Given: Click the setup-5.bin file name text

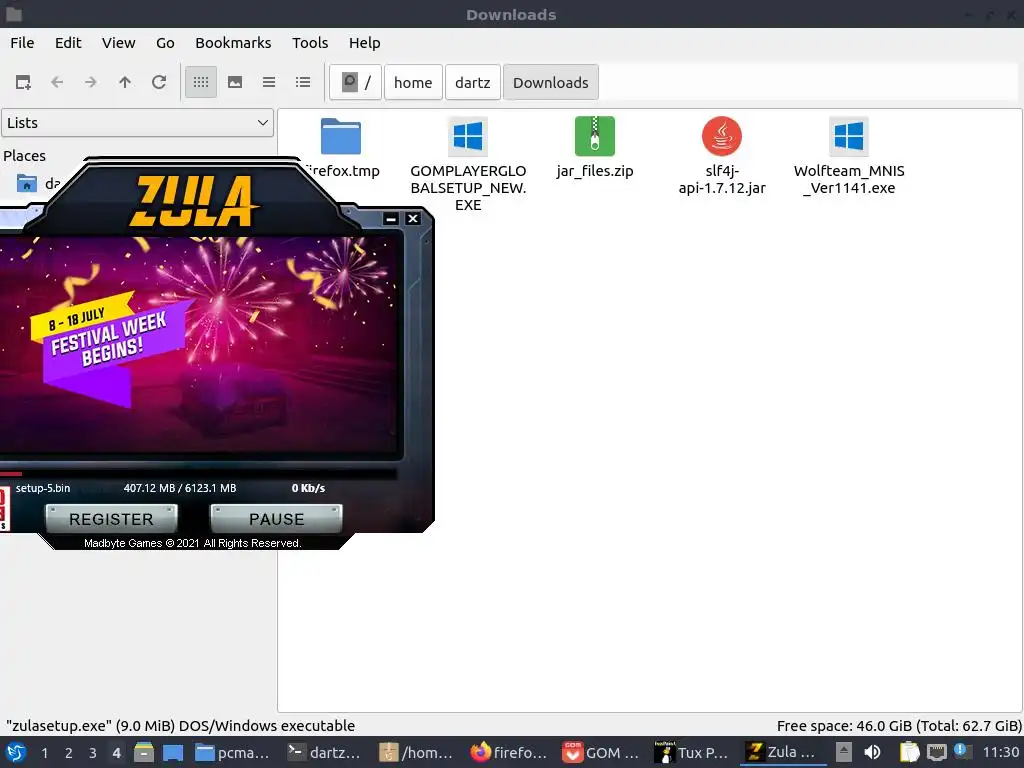Looking at the screenshot, I should point(43,488).
